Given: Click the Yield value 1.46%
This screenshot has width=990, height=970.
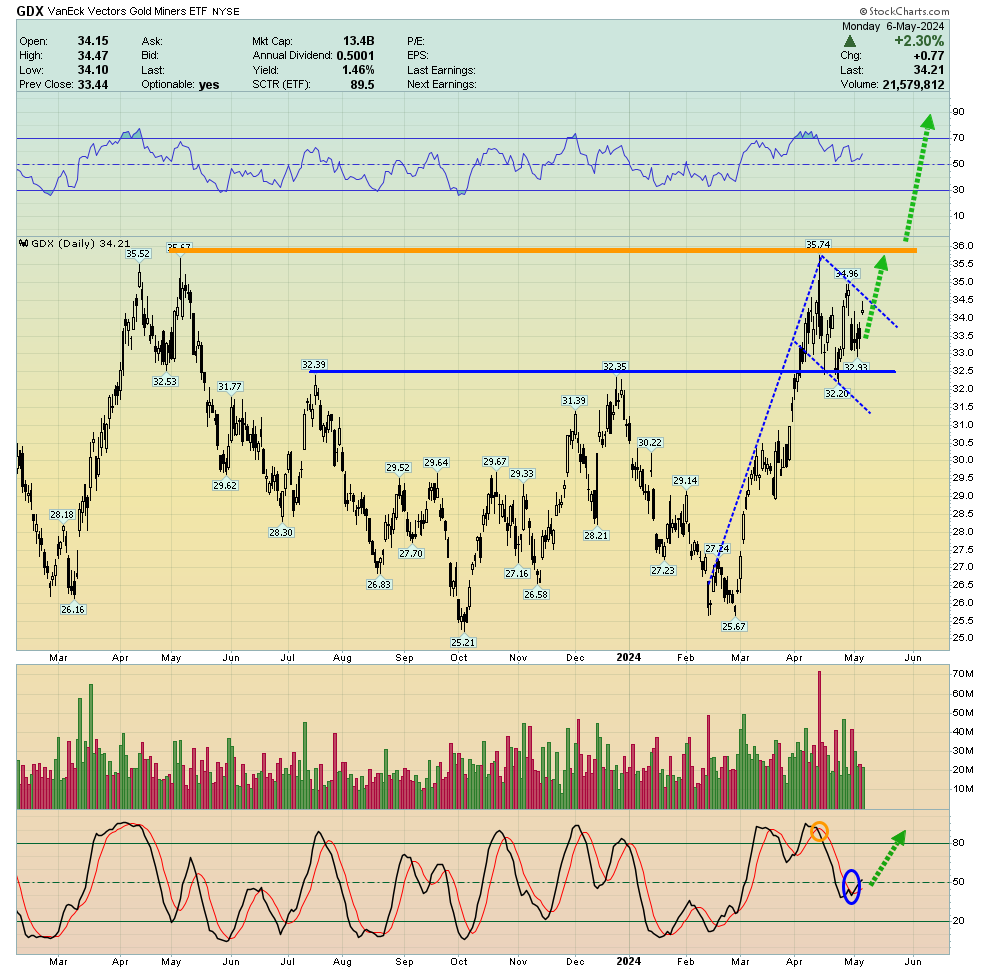Looking at the screenshot, I should pyautogui.click(x=358, y=70).
